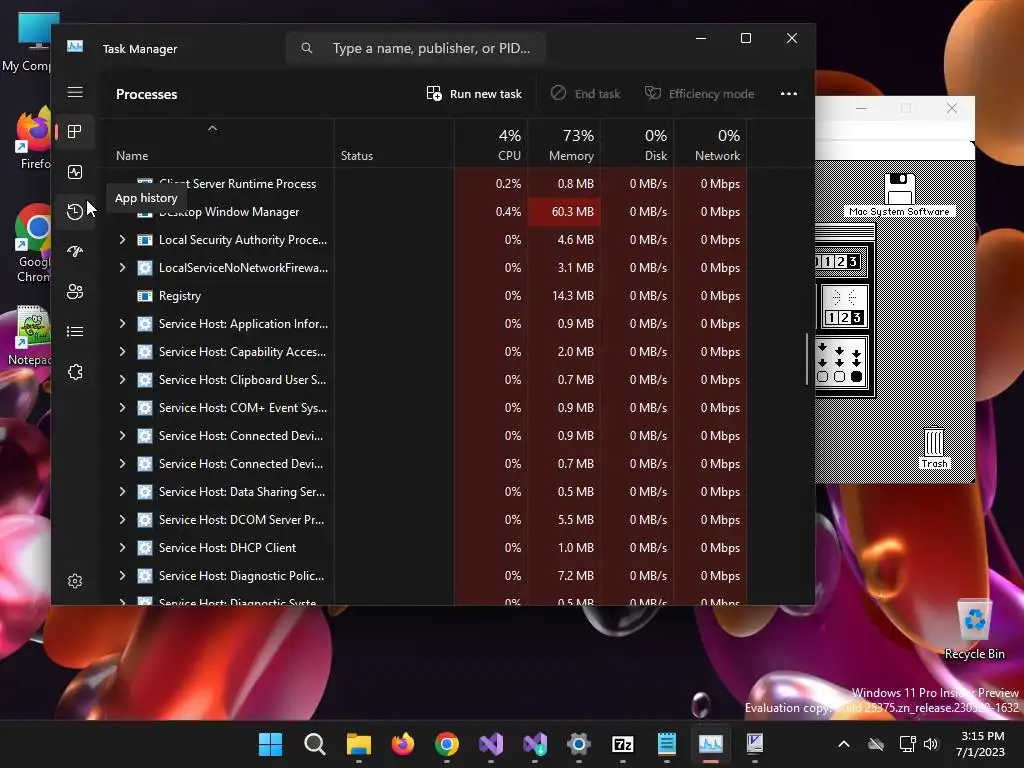Click the 14.3 MB memory value for Registry
1024x768 pixels.
pos(573,296)
